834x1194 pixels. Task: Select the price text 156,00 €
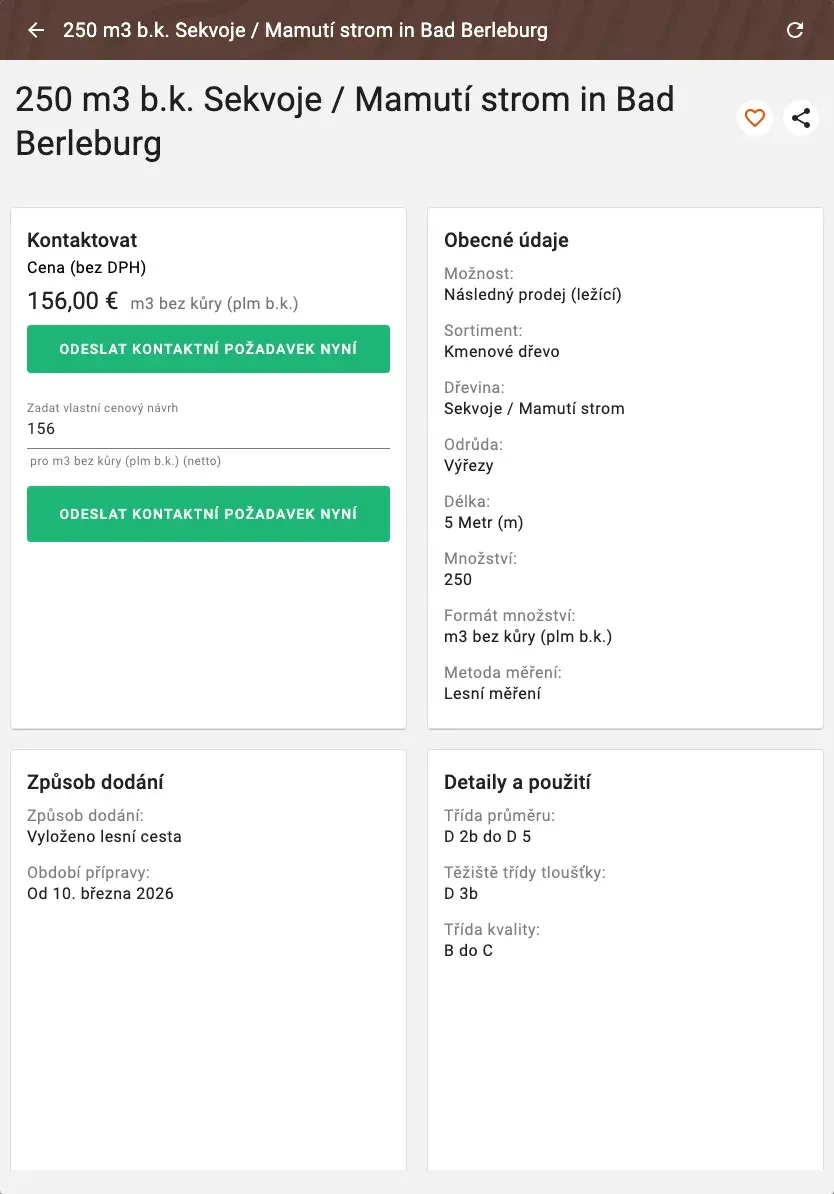click(72, 301)
